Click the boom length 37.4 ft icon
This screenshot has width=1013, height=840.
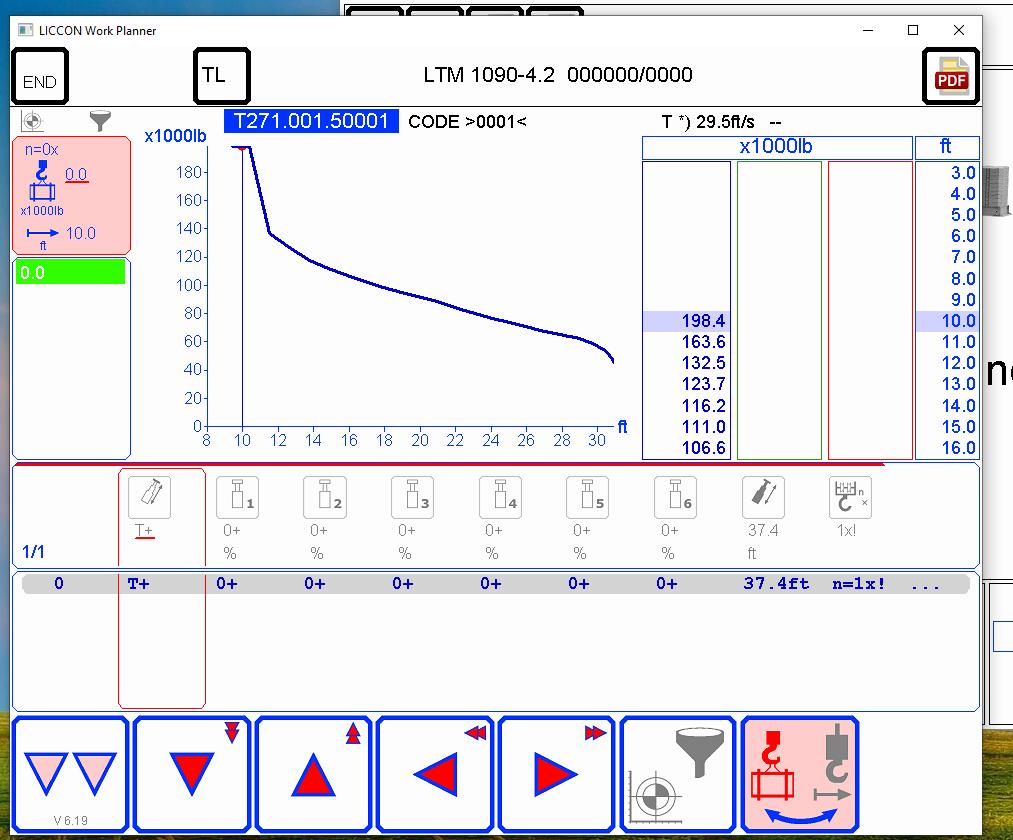764,498
